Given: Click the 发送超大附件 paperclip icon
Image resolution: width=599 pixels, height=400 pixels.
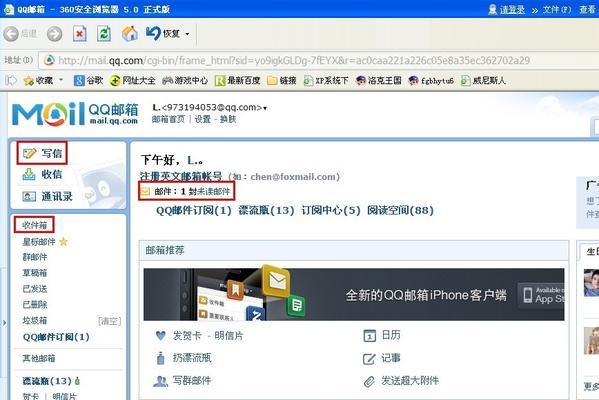Looking at the screenshot, I should tap(369, 381).
